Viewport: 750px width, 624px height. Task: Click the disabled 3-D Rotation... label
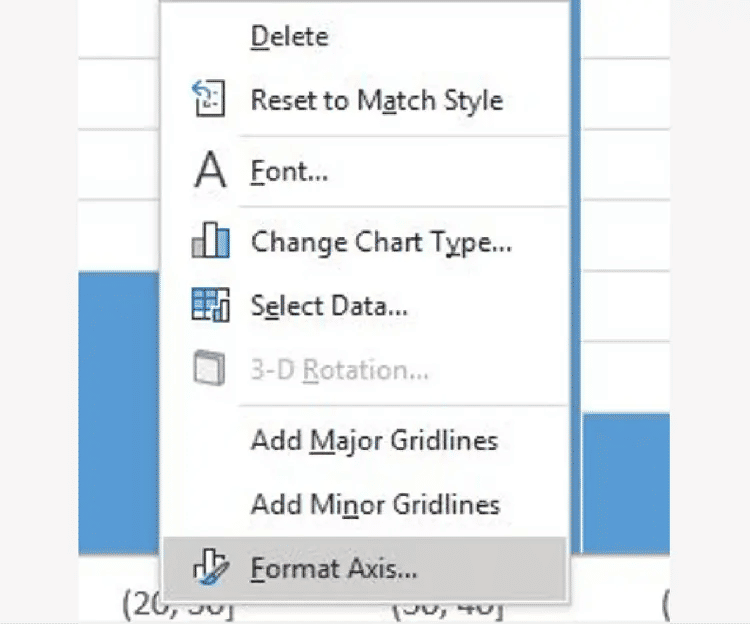point(339,370)
